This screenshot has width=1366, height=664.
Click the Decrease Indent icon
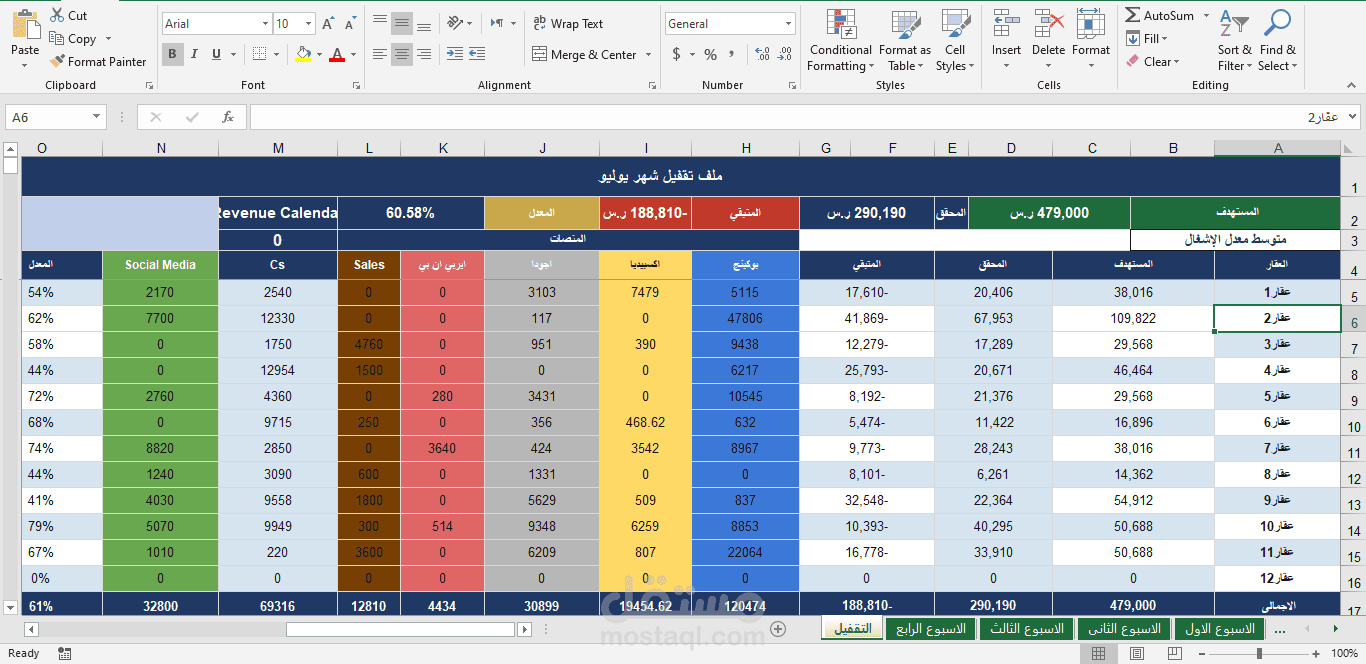click(x=454, y=54)
